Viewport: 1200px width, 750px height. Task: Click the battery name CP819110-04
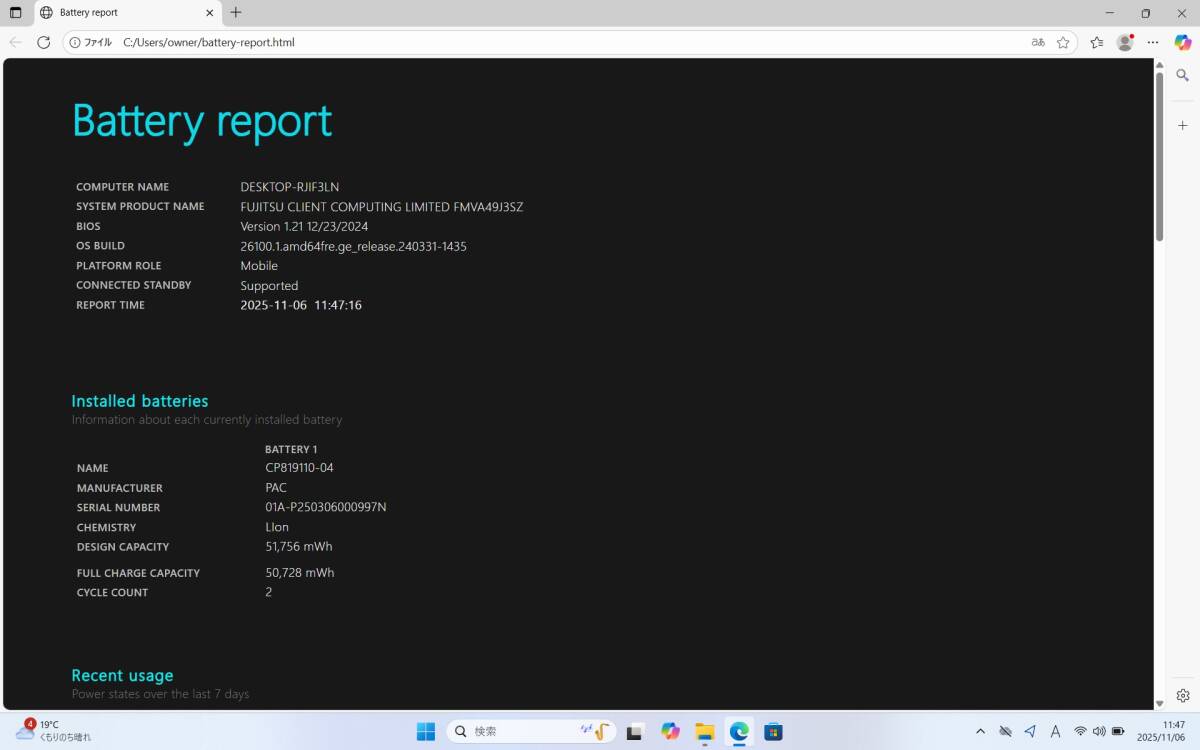299,468
